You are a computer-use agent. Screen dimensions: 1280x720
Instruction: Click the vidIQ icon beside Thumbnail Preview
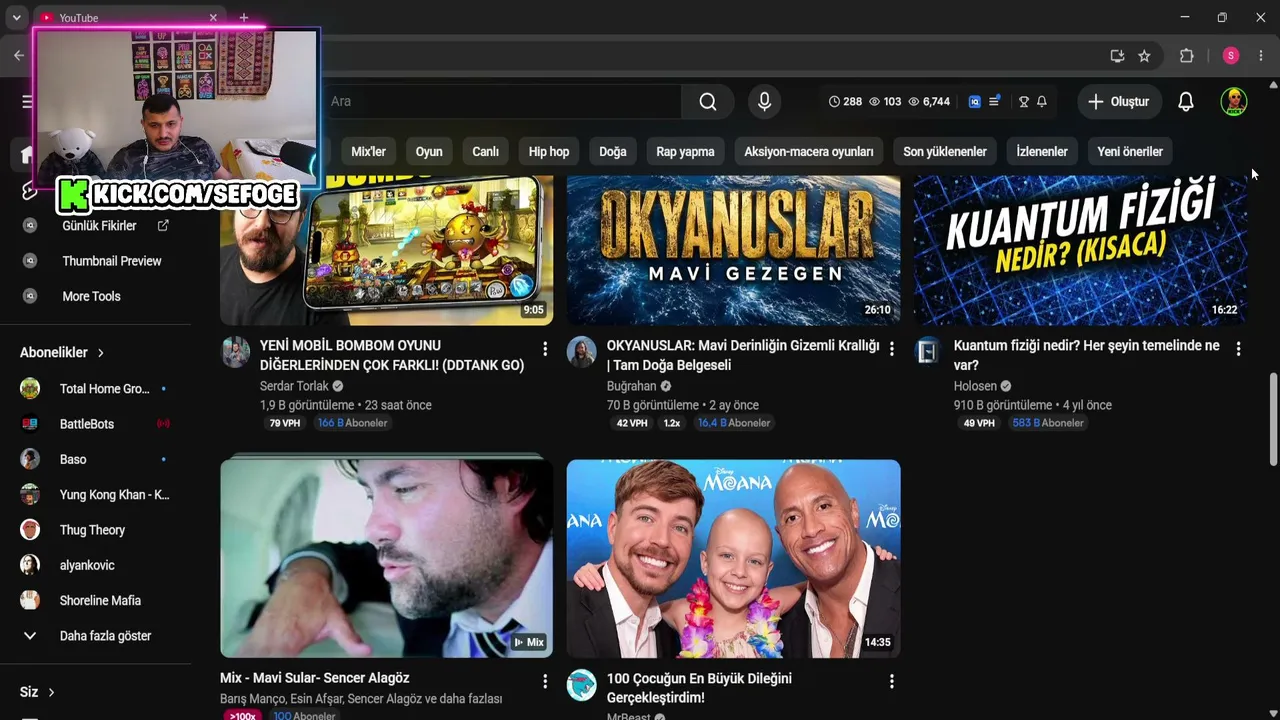(30, 261)
